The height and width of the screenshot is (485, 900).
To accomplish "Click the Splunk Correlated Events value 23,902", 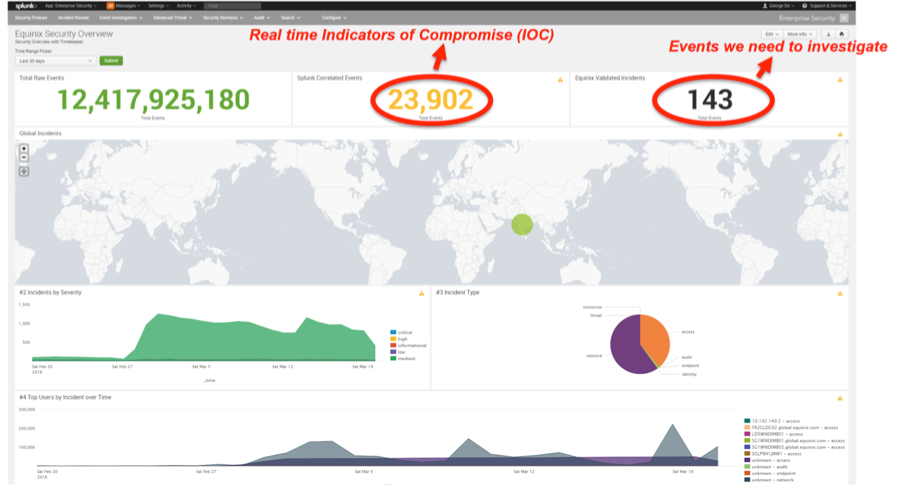I will [x=430, y=100].
